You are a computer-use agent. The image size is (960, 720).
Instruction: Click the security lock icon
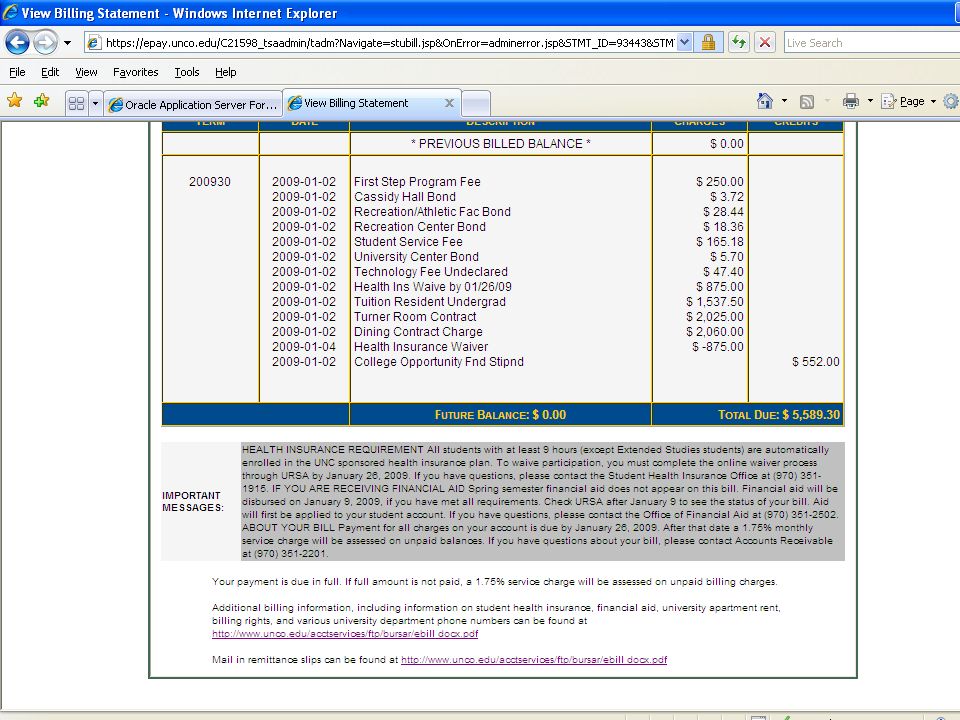tap(708, 42)
